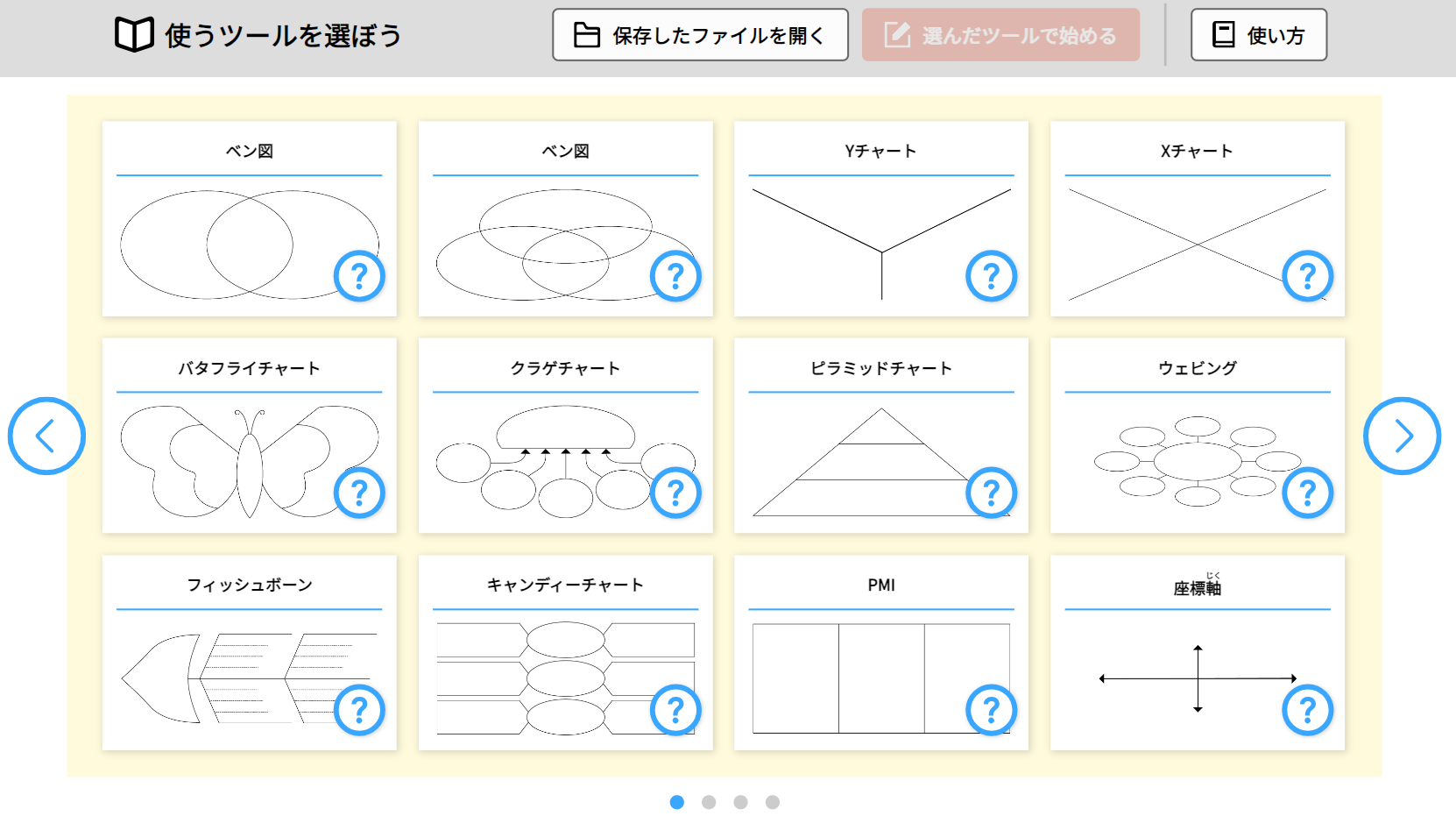Open help for the three-circle ベン図 card
The image size is (1456, 816).
pyautogui.click(x=675, y=276)
